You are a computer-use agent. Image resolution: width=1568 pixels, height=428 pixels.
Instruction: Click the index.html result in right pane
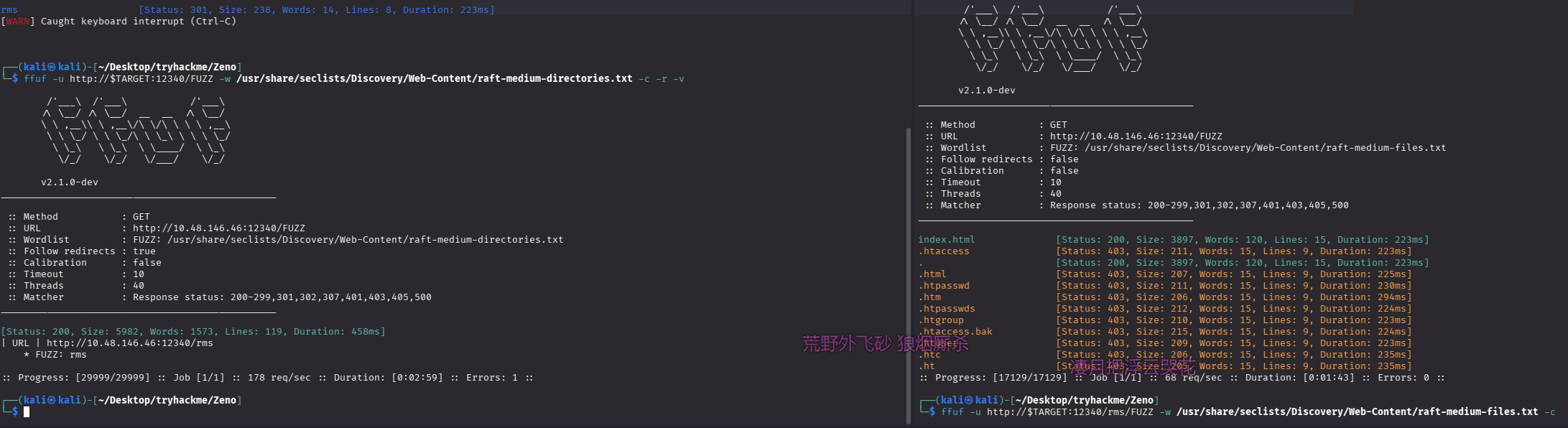[x=946, y=240]
